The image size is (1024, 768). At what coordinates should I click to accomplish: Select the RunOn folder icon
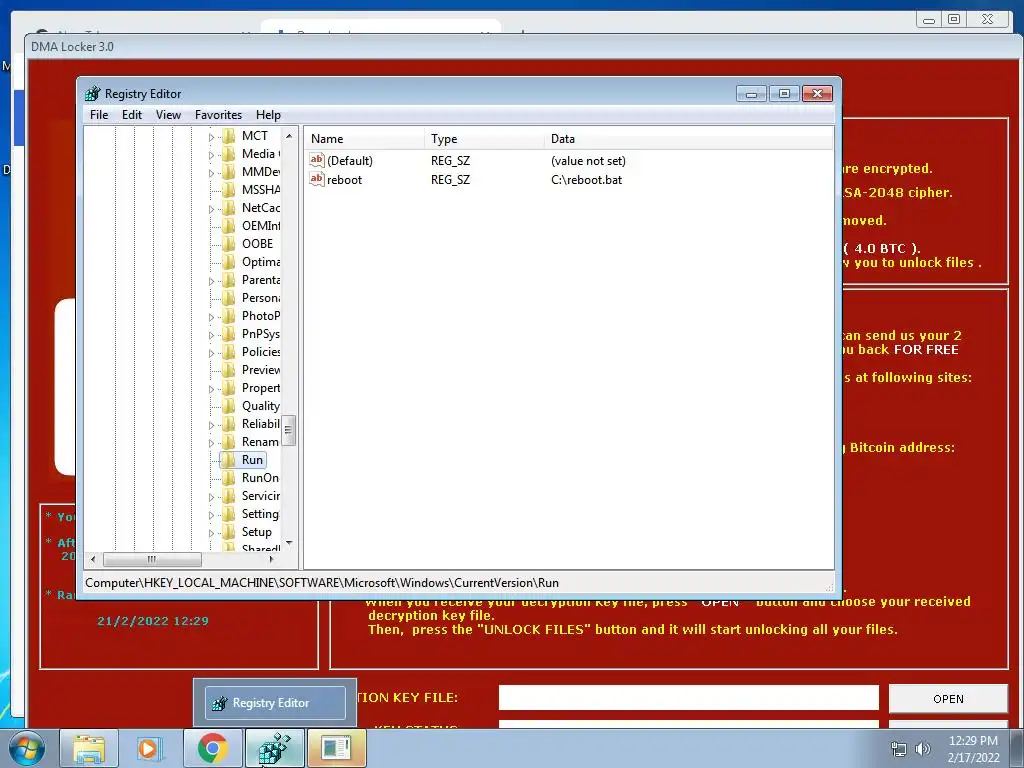[229, 478]
